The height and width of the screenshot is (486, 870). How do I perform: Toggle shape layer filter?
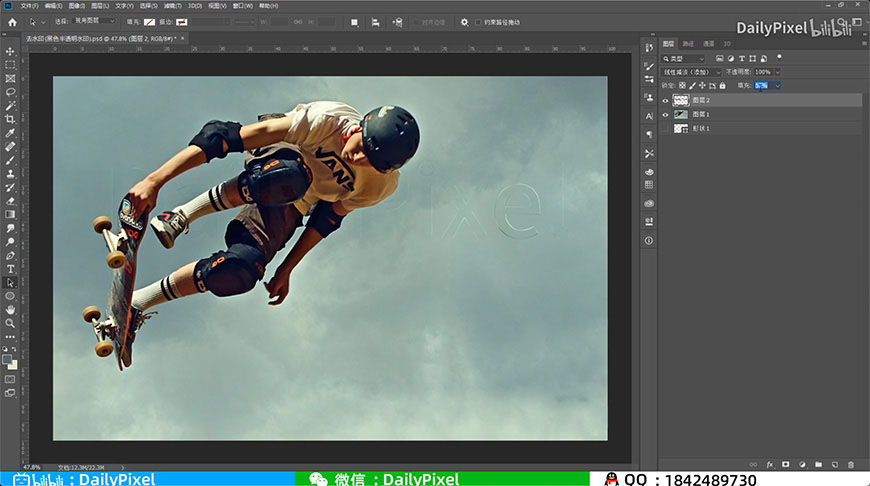752,58
